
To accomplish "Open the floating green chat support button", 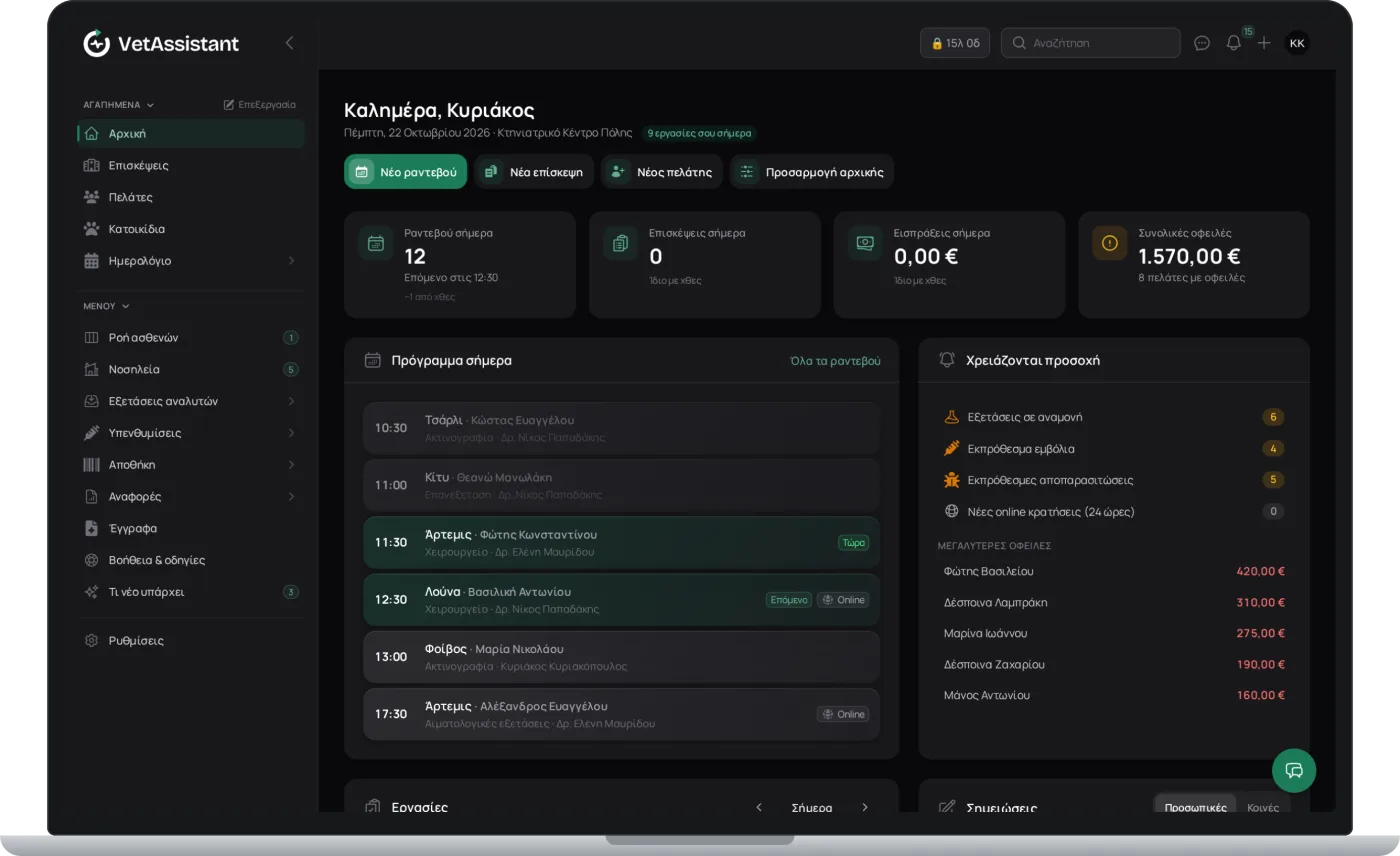I will [x=1294, y=770].
